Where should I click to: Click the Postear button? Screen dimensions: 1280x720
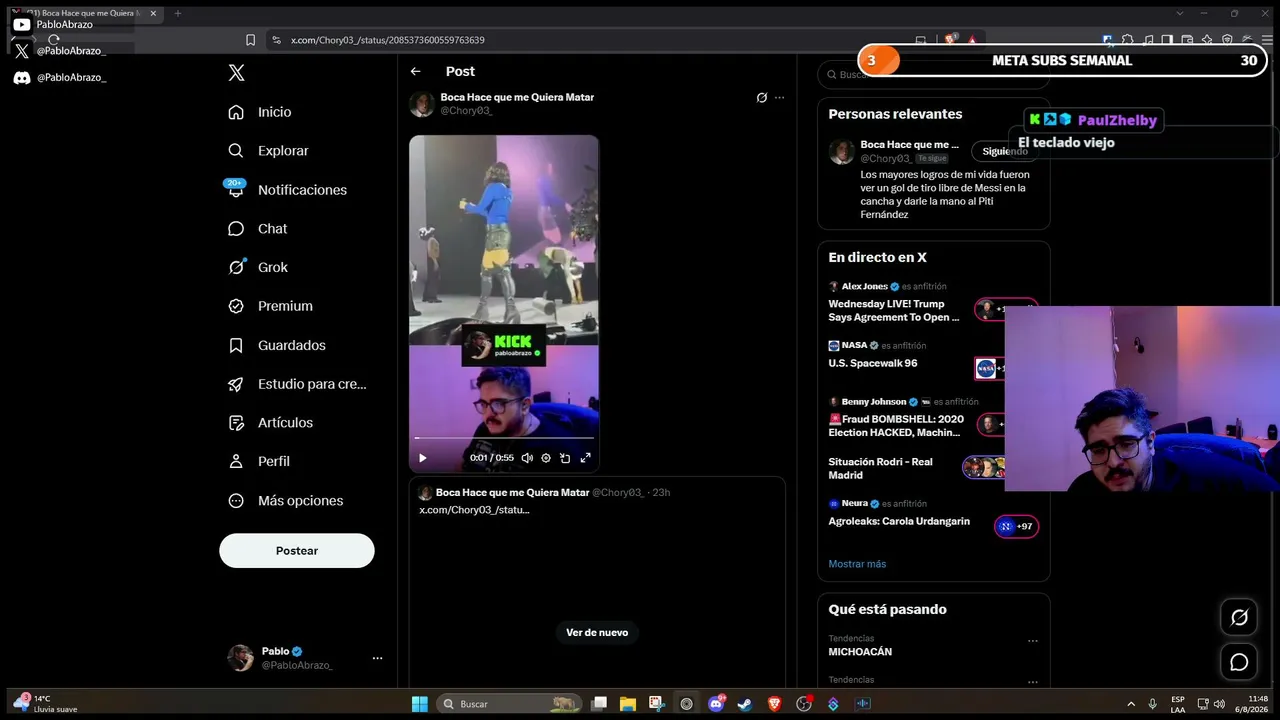tap(297, 551)
